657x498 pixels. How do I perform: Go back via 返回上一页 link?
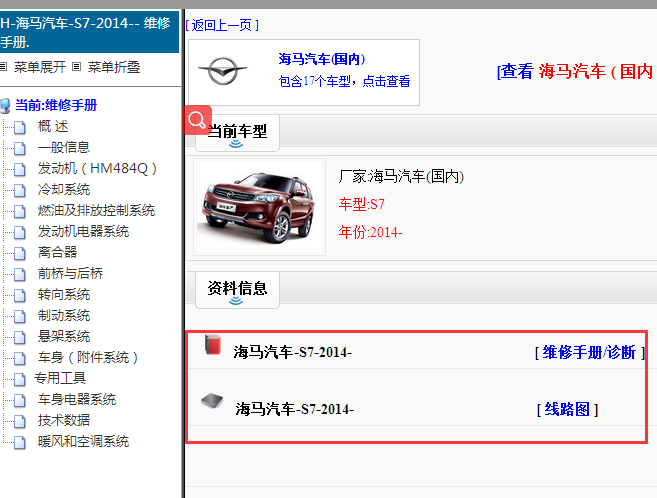click(222, 25)
